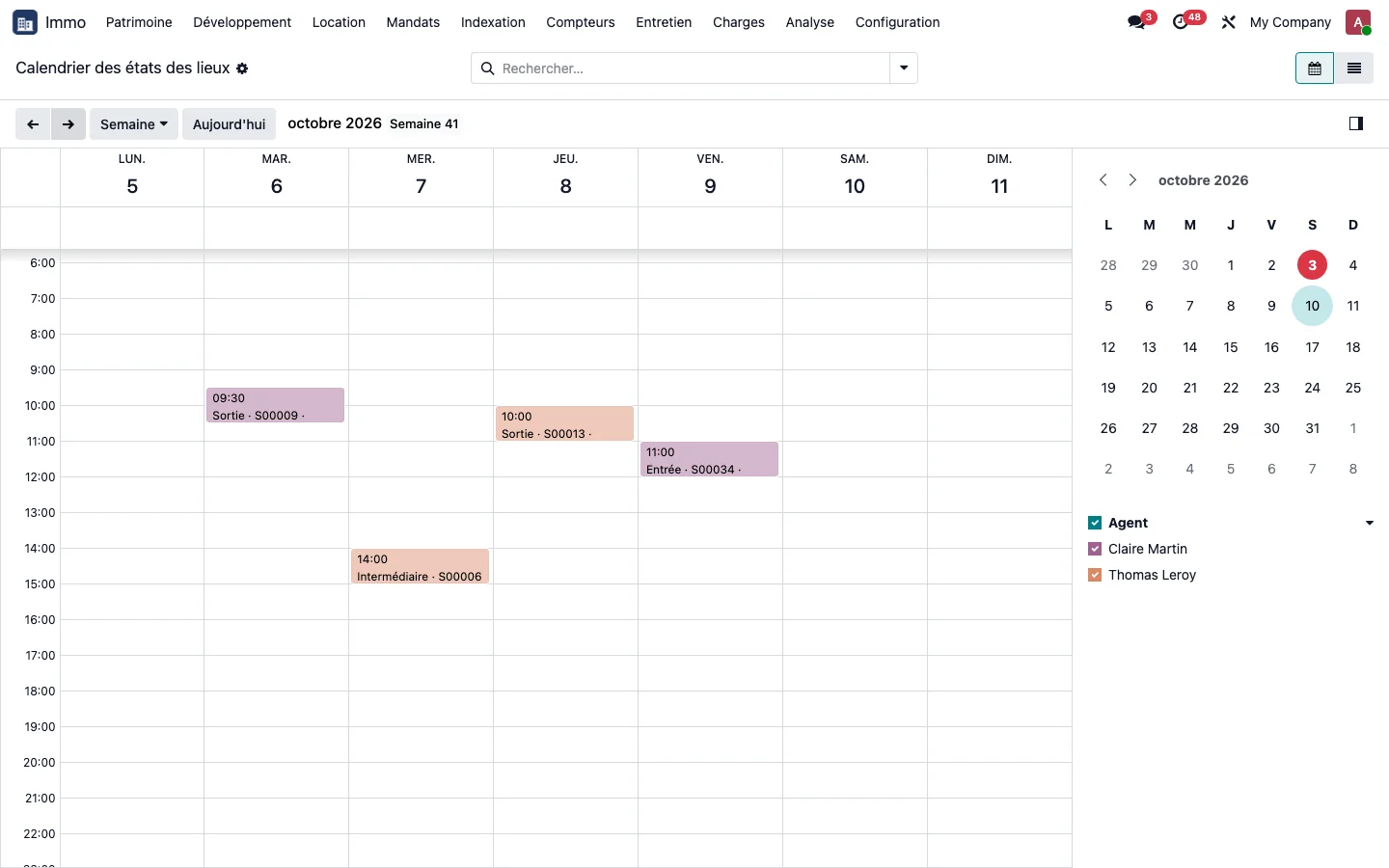Screen dimensions: 1389x868
Task: Show next month in mini calendar
Action: coord(1132,180)
